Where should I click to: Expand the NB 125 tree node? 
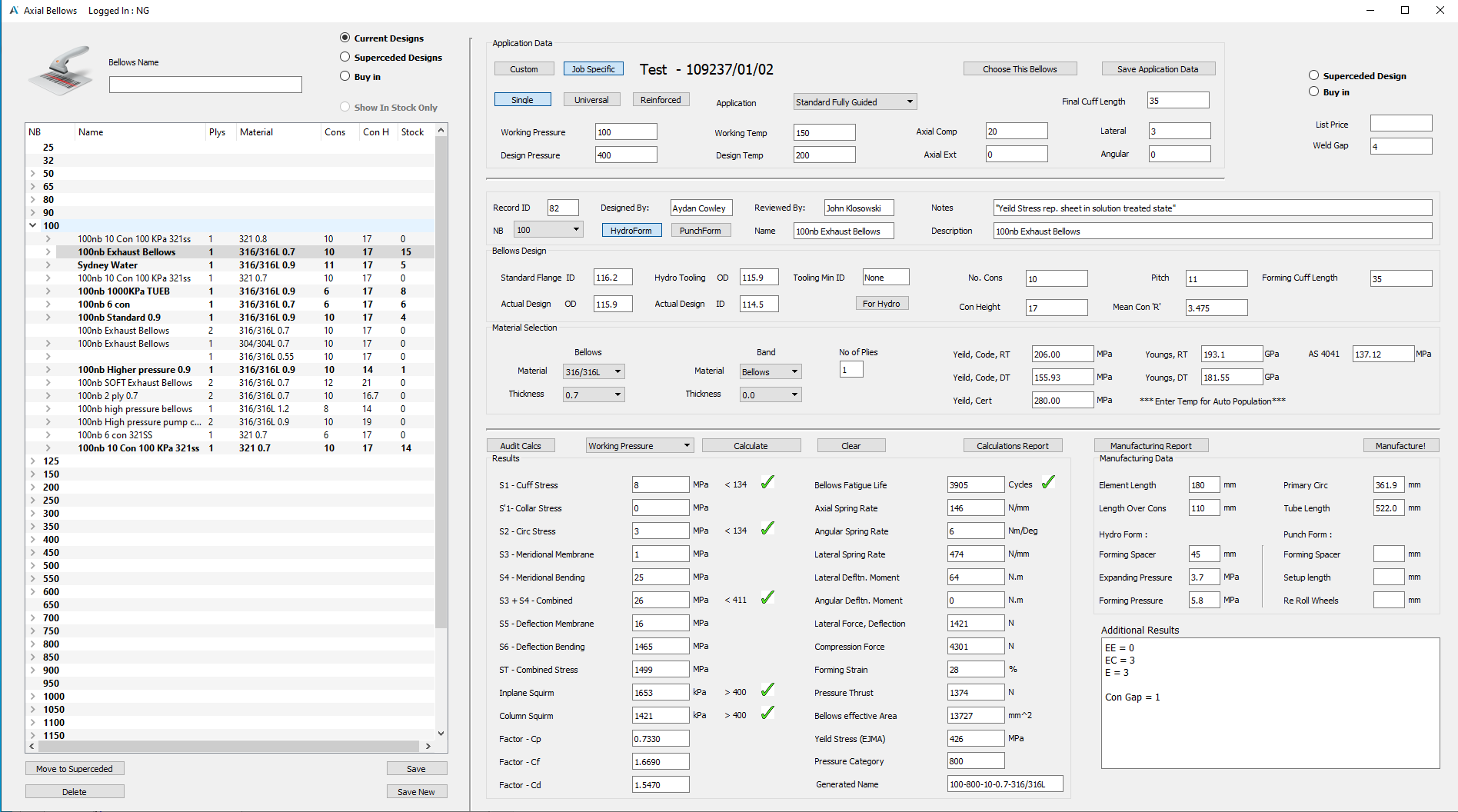(33, 461)
